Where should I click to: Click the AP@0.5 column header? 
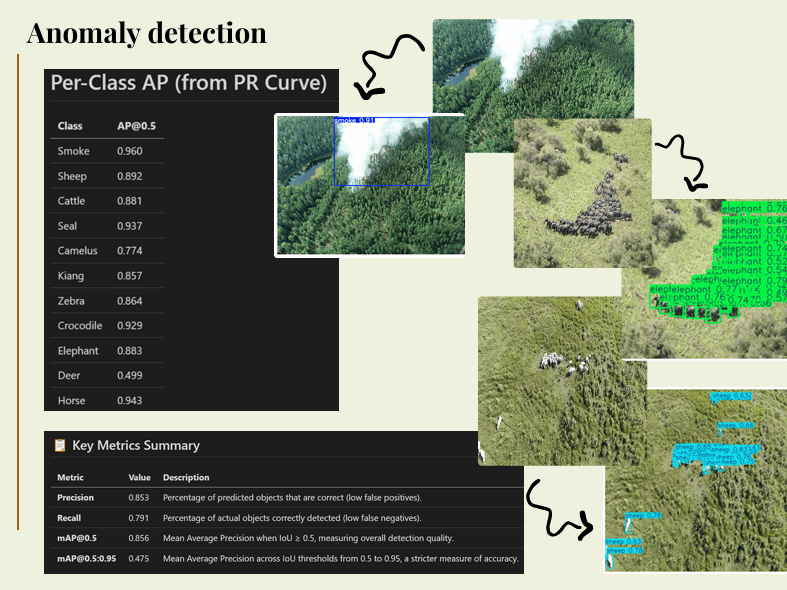pos(136,126)
